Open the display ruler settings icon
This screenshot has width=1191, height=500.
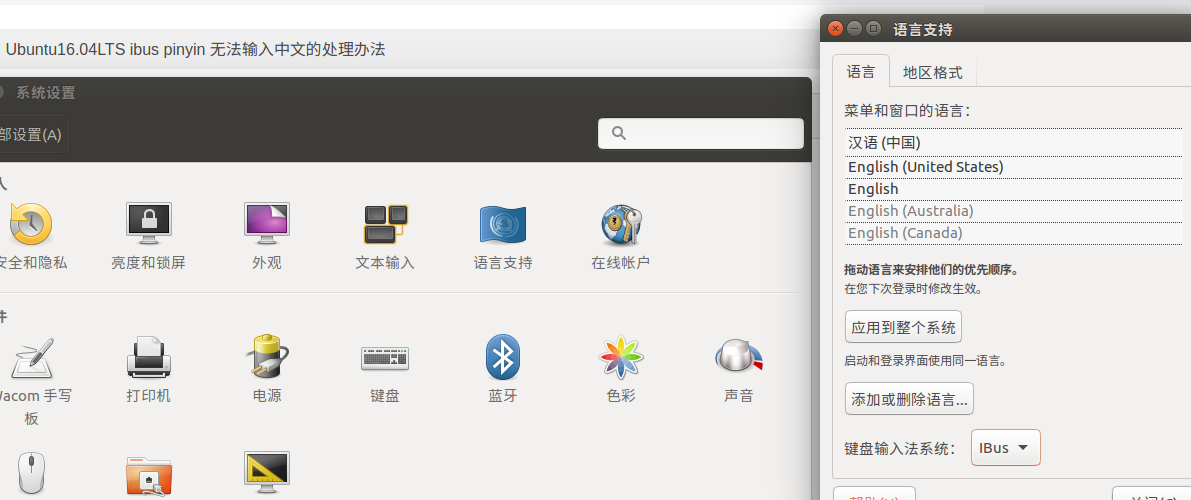(x=267, y=473)
